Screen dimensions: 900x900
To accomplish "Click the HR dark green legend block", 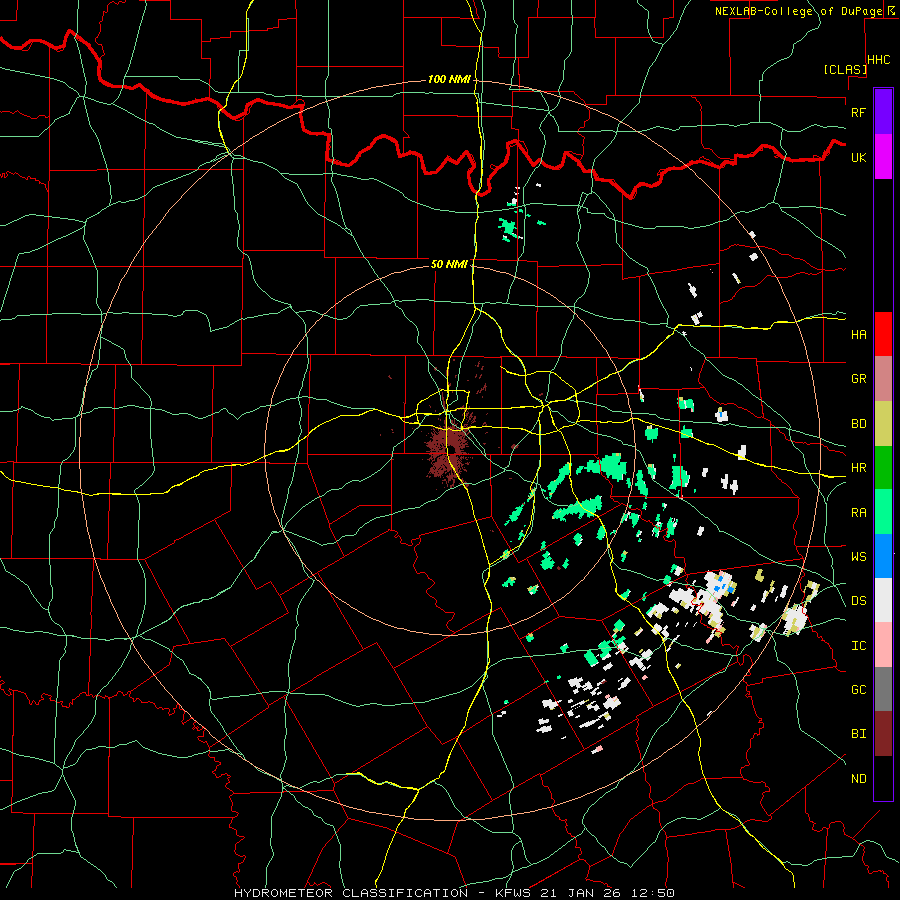I will [x=883, y=468].
